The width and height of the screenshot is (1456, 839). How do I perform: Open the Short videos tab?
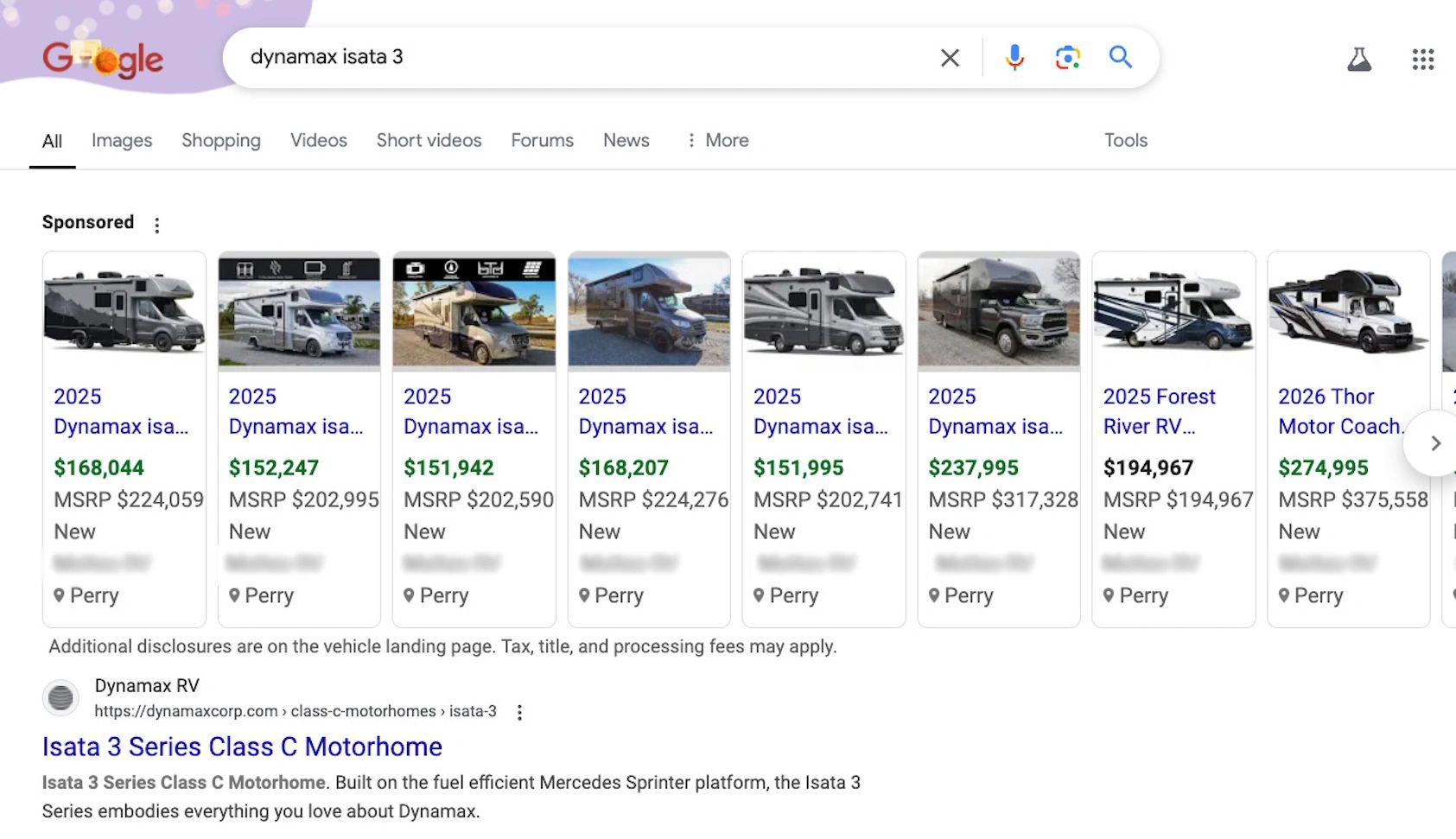point(429,140)
